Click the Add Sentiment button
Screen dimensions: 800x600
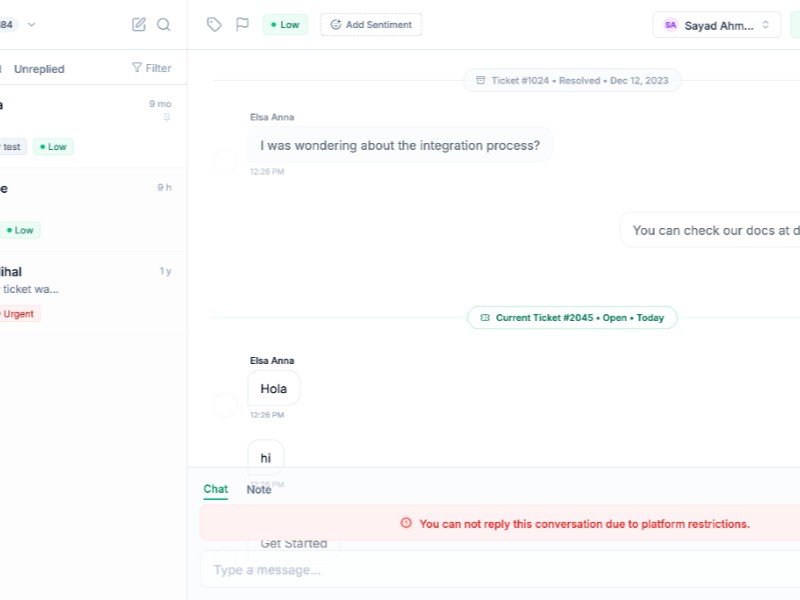point(371,25)
